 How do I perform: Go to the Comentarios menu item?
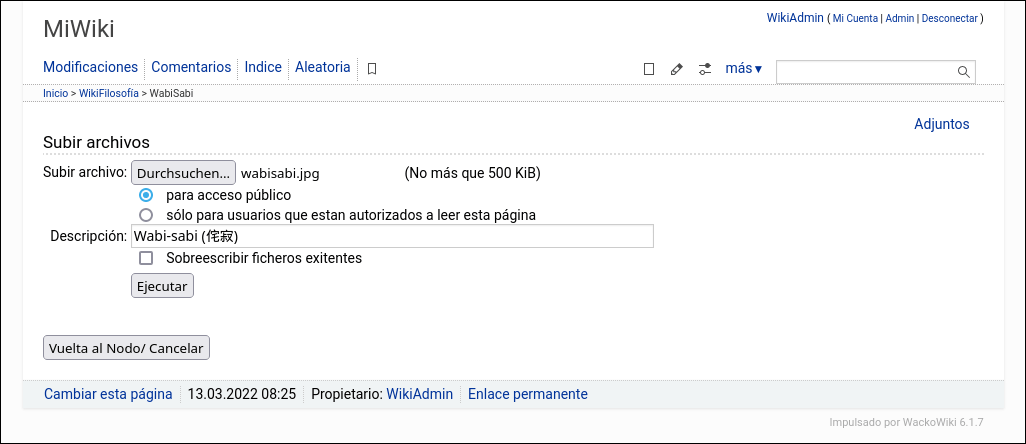click(x=191, y=67)
